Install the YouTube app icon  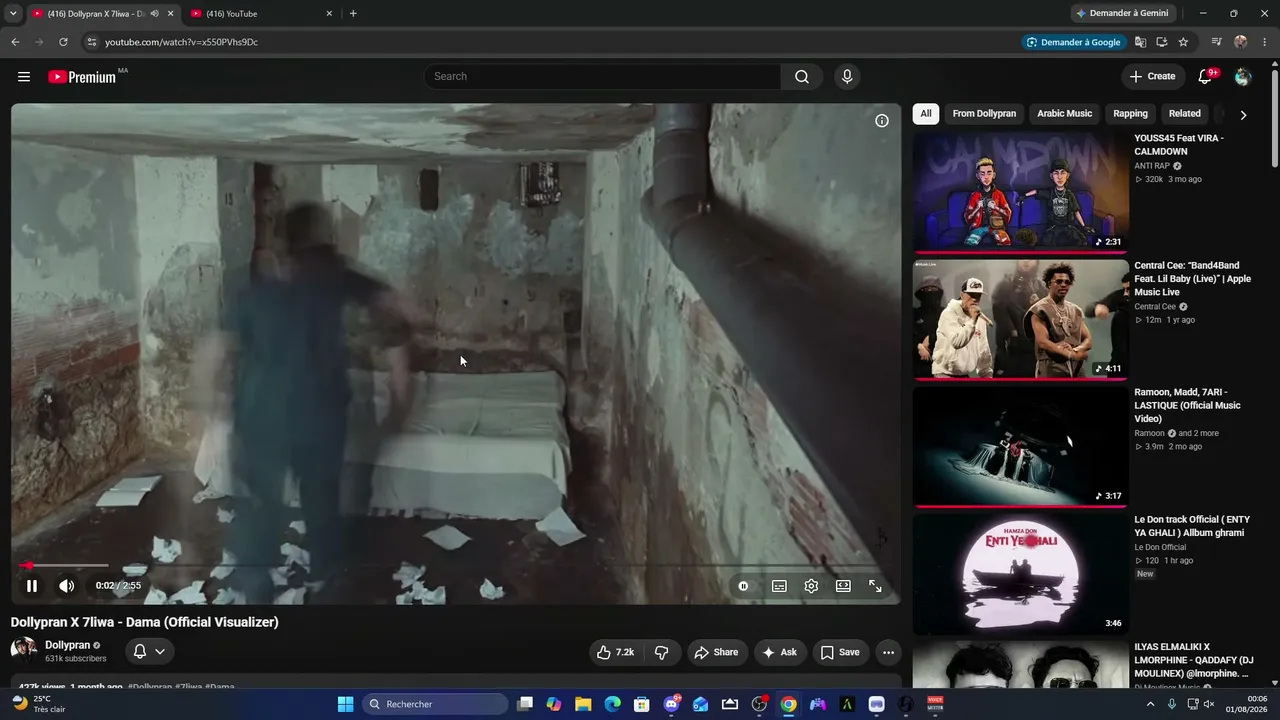pyautogui.click(x=1162, y=42)
